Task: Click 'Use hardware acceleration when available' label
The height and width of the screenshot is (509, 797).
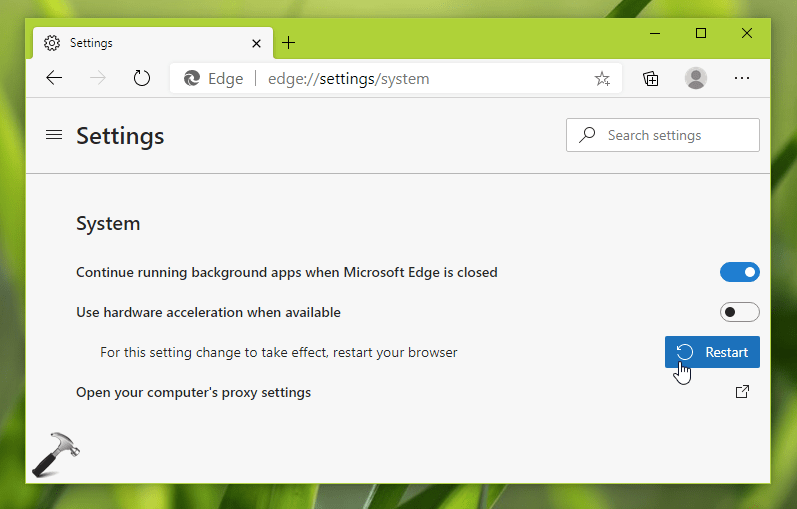Action: click(x=208, y=312)
